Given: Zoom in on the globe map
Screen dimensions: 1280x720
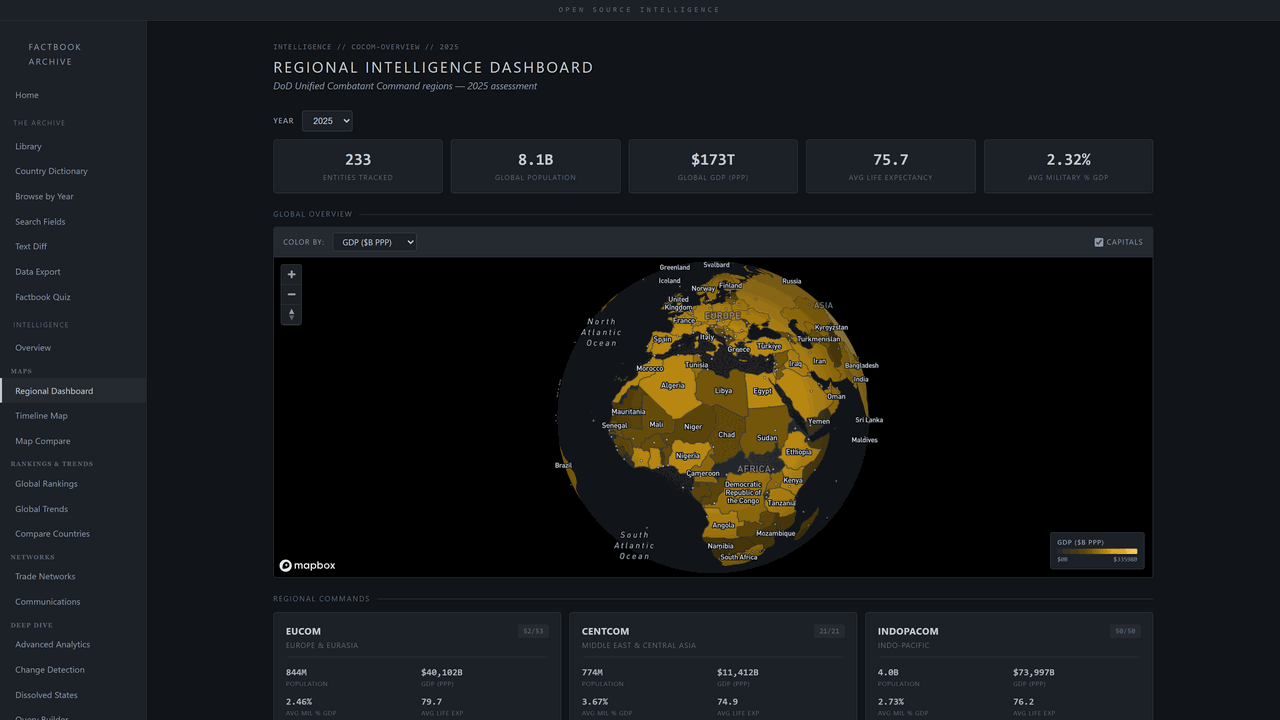Looking at the screenshot, I should (291, 274).
